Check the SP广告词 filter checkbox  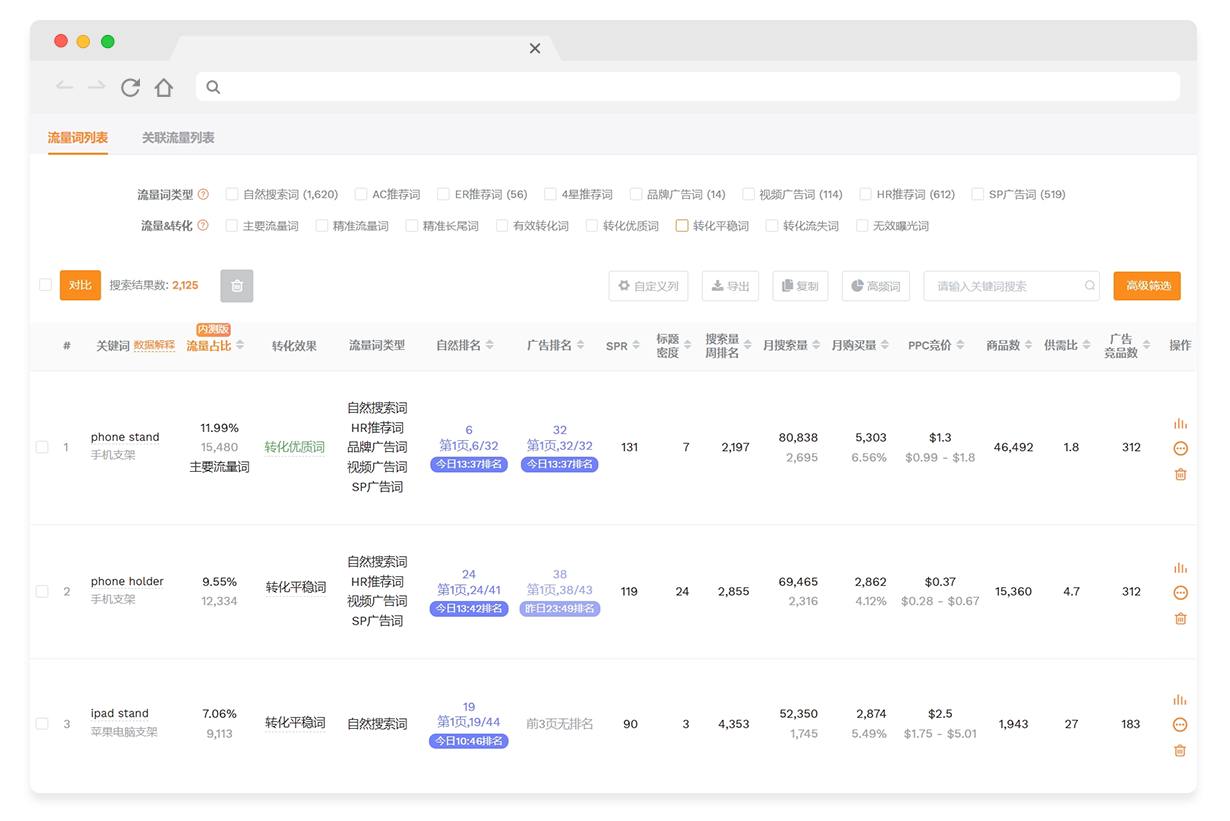tap(978, 195)
